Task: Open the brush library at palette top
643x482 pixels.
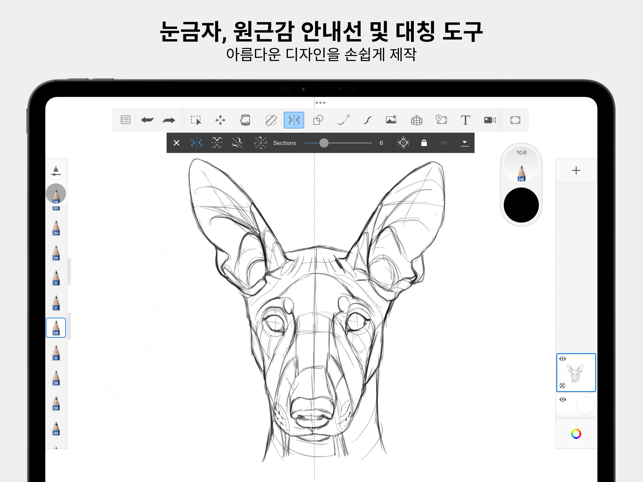Action: tap(56, 171)
